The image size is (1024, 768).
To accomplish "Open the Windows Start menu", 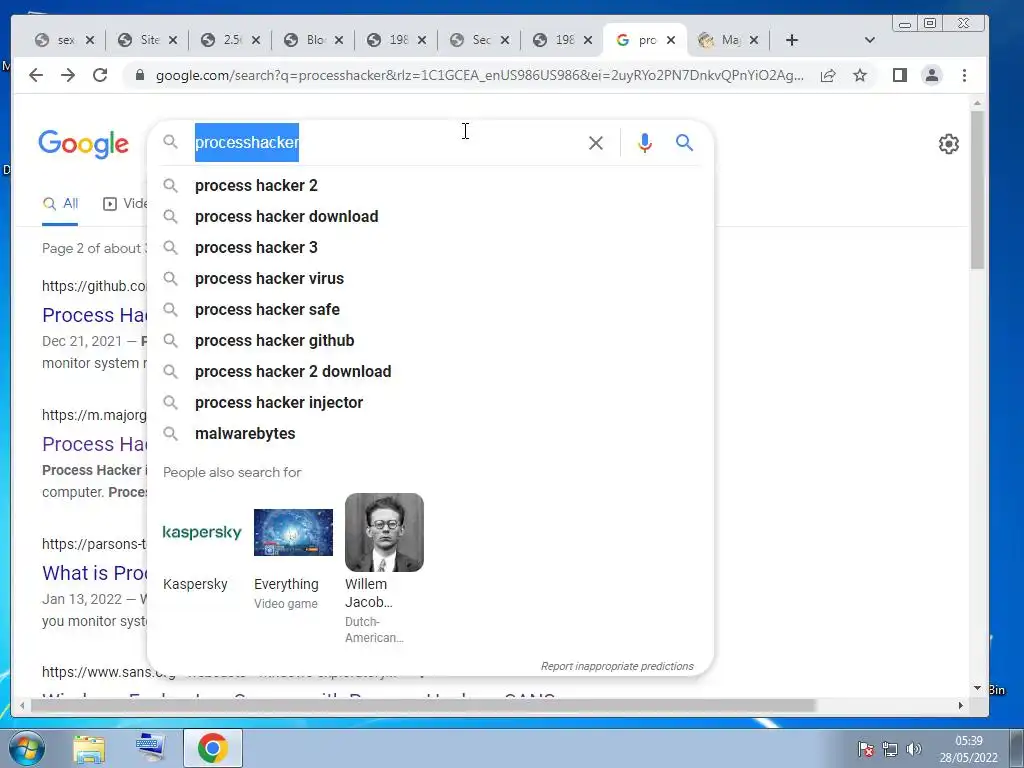I will [x=26, y=748].
